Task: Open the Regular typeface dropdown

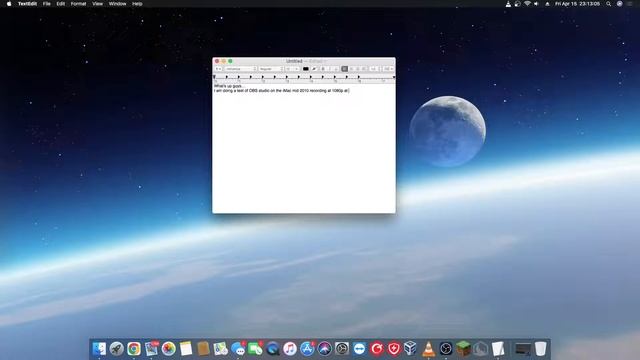Action: [x=271, y=69]
